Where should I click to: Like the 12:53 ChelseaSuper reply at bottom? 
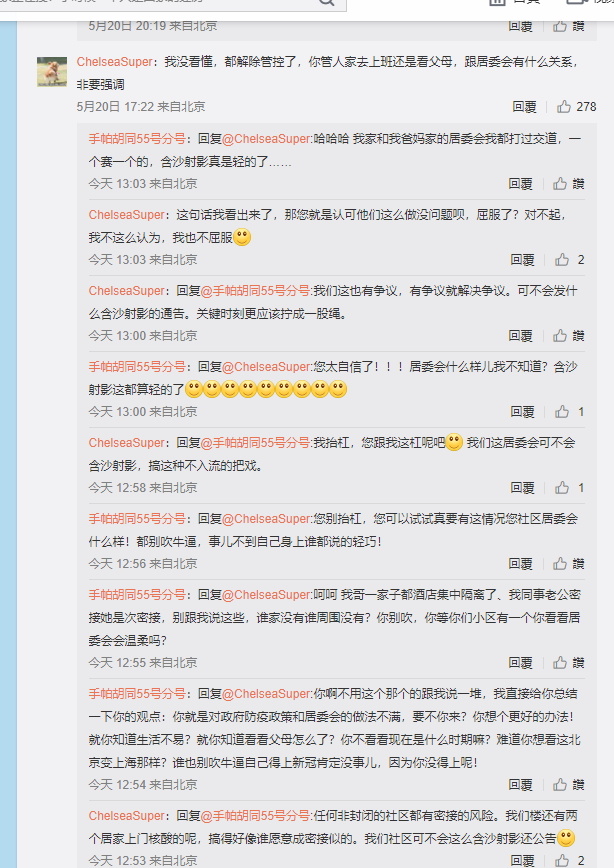pyautogui.click(x=570, y=860)
